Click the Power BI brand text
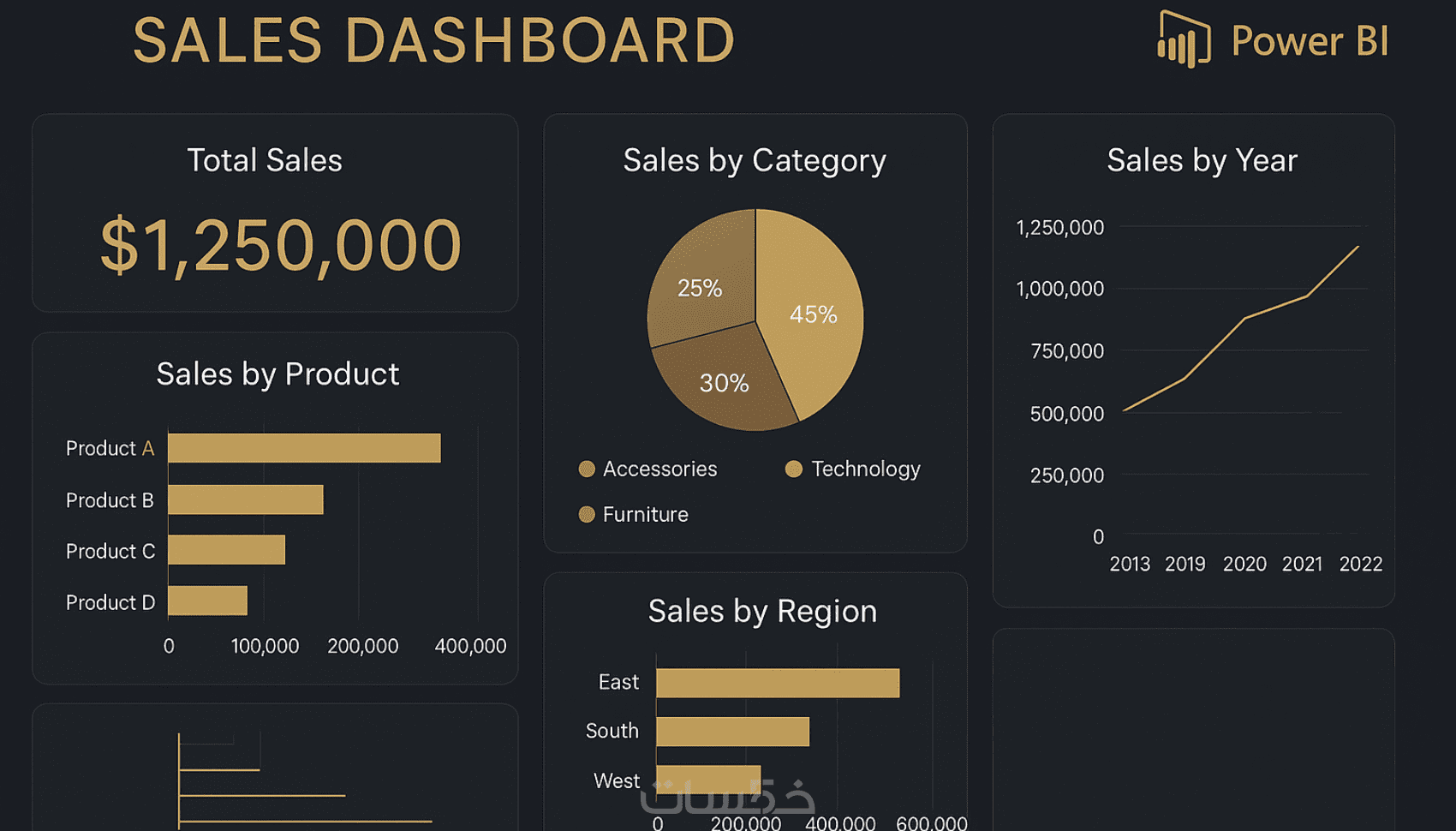Screen dimensions: 1456x831 coord(1310,40)
